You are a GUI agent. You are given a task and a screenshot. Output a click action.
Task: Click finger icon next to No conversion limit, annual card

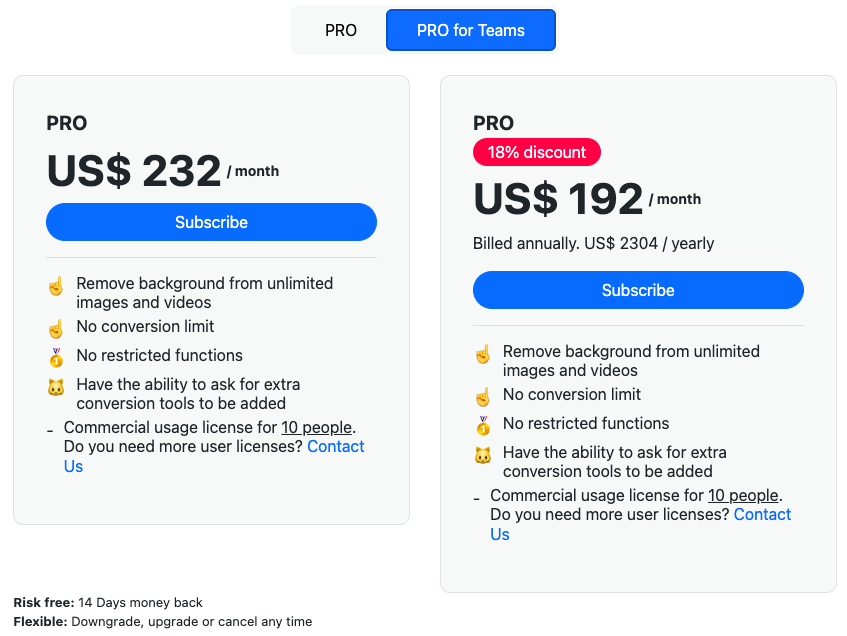coord(482,396)
